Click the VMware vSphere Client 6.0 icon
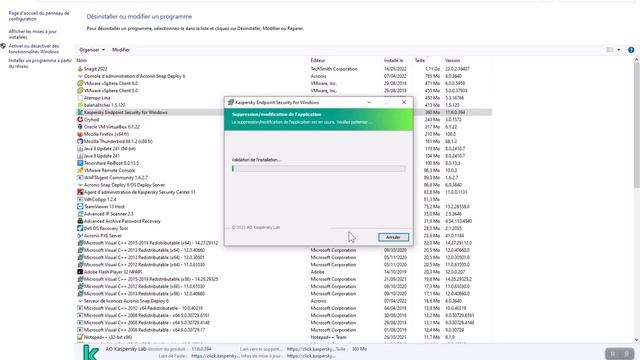Screen dimensions: 640x360 pos(80,83)
